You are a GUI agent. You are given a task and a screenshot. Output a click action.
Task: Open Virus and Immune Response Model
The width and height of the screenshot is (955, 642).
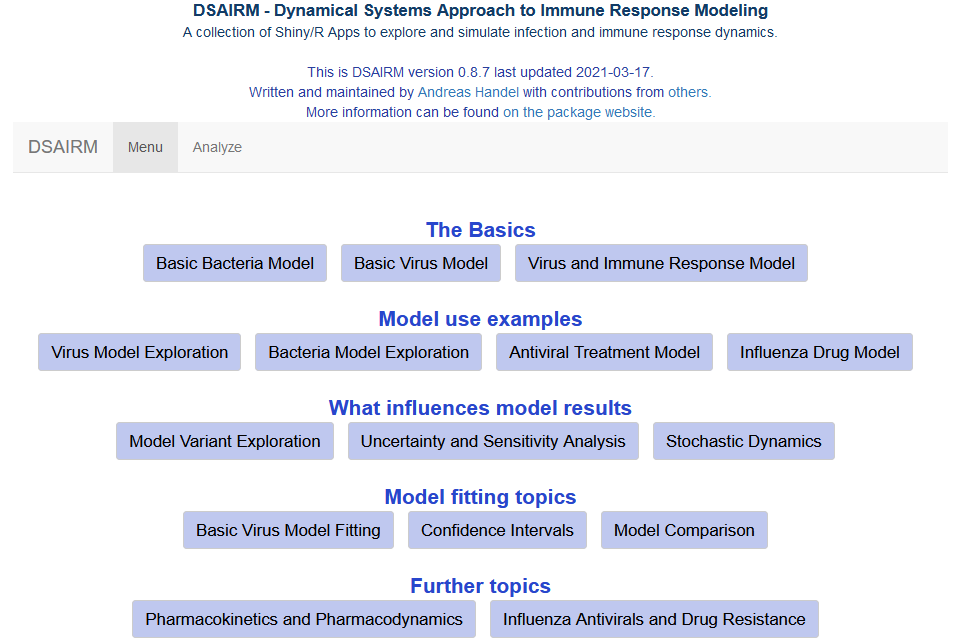pyautogui.click(x=661, y=263)
